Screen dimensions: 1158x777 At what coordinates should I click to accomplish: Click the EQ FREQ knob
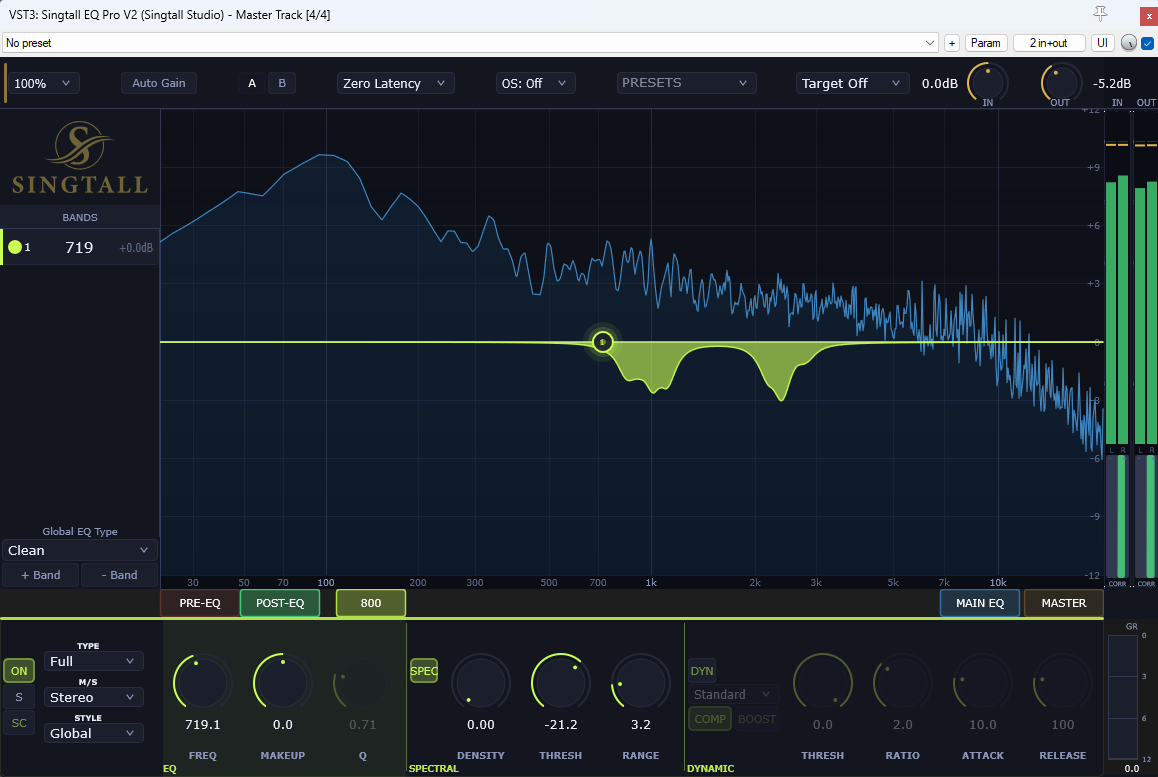click(x=202, y=682)
